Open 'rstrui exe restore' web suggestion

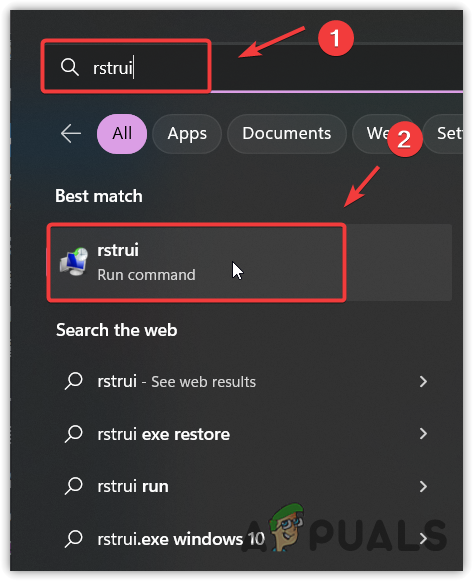(246, 434)
